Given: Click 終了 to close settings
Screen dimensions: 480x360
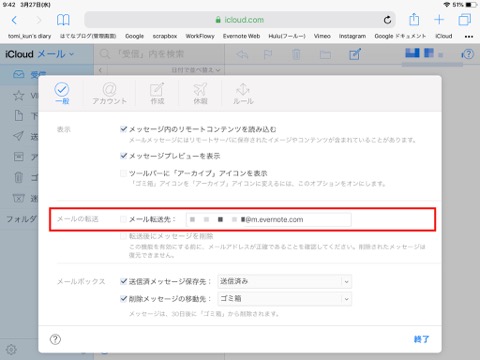Looking at the screenshot, I should pyautogui.click(x=421, y=339).
